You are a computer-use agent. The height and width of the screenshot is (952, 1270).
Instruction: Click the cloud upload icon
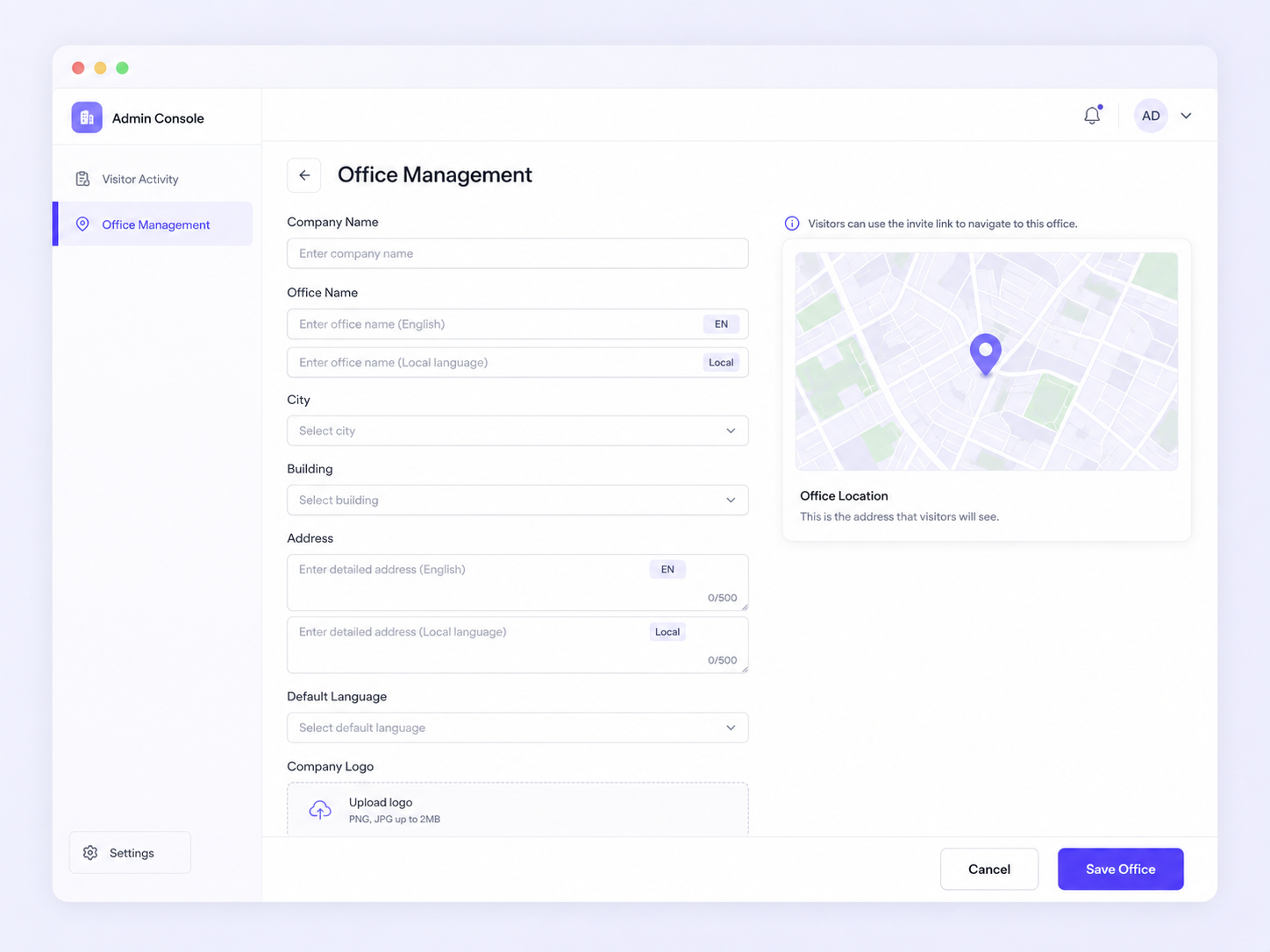coord(320,810)
